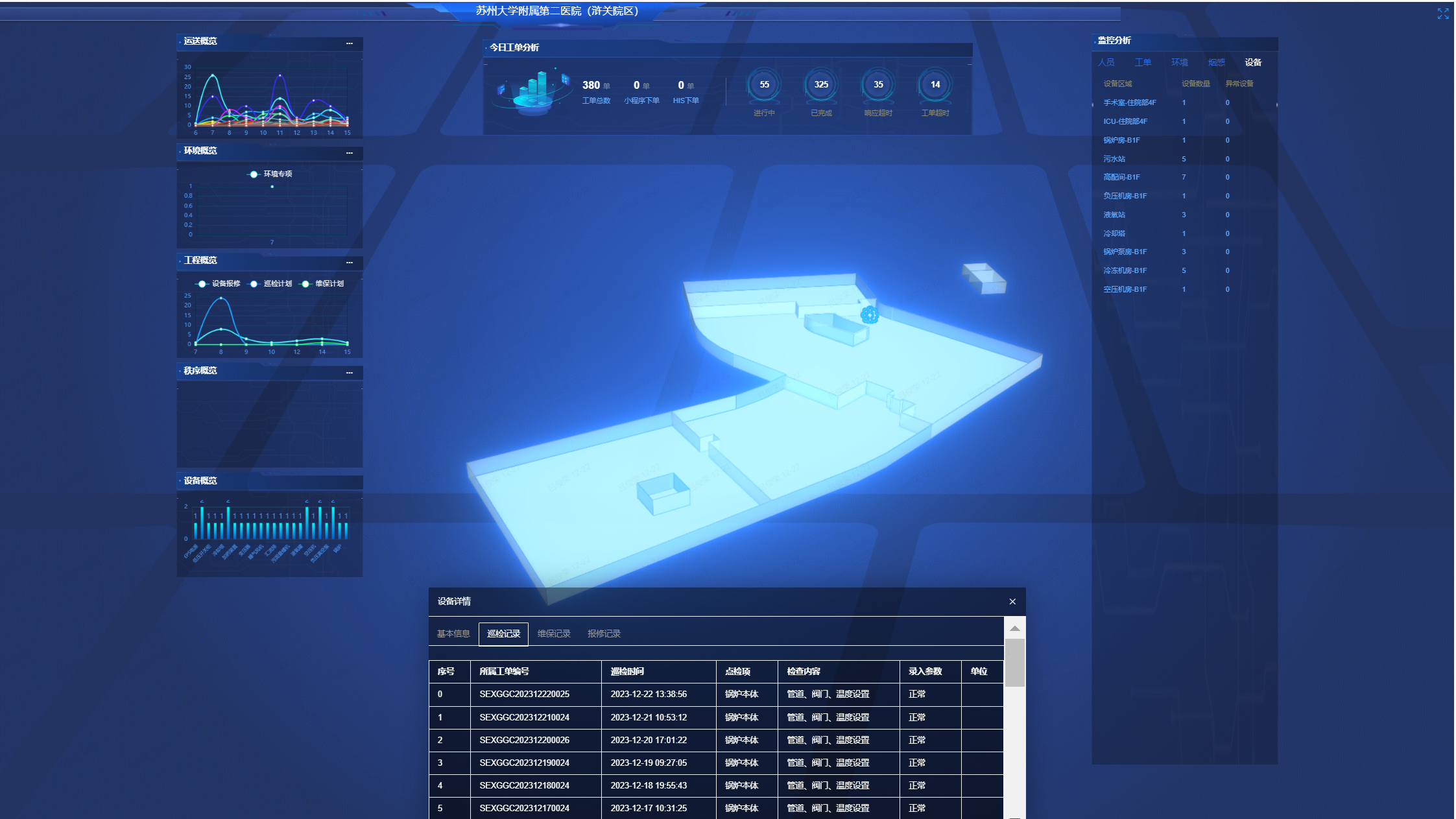The width and height of the screenshot is (1456, 819).
Task: Click 高配间-B1F row in device list
Action: click(x=1121, y=178)
